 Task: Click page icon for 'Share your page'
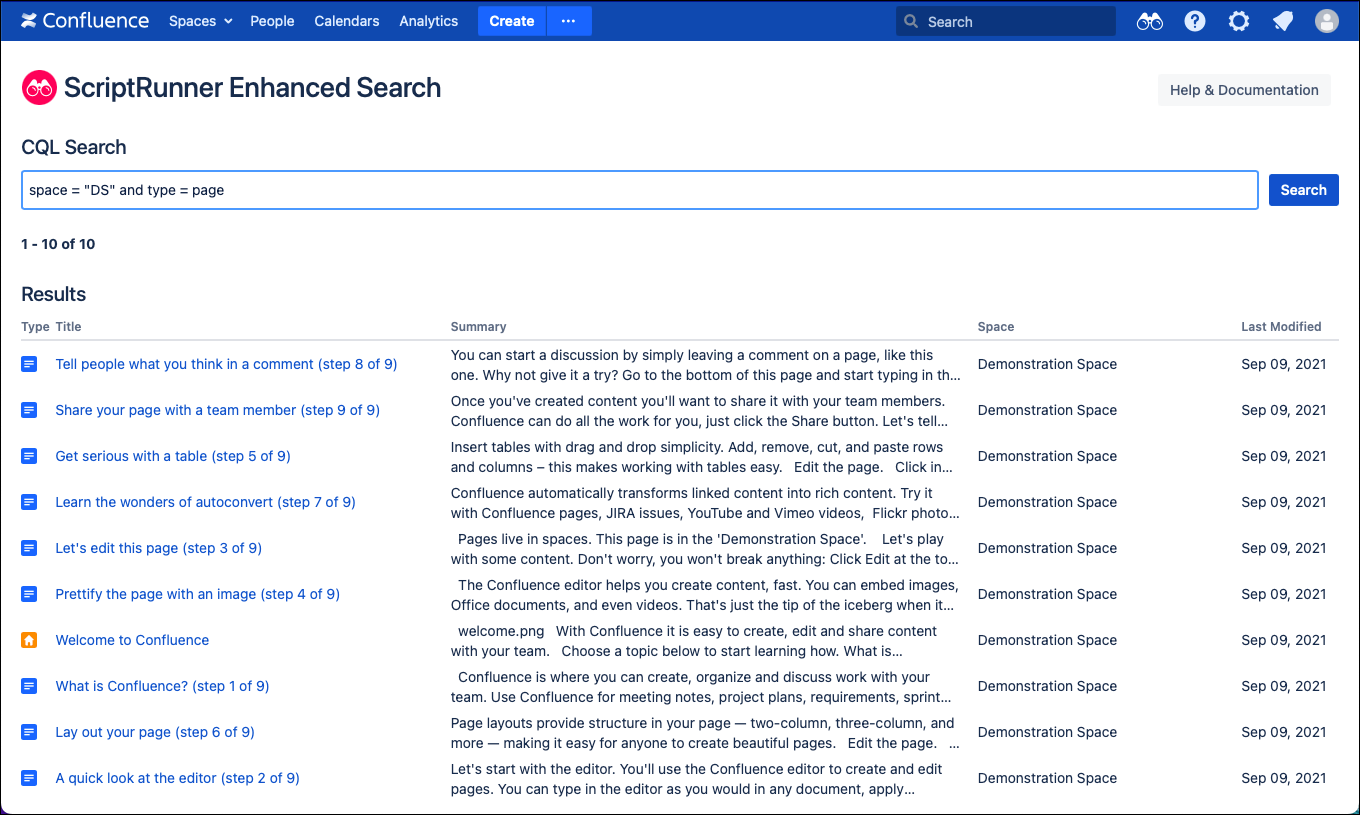[29, 410]
